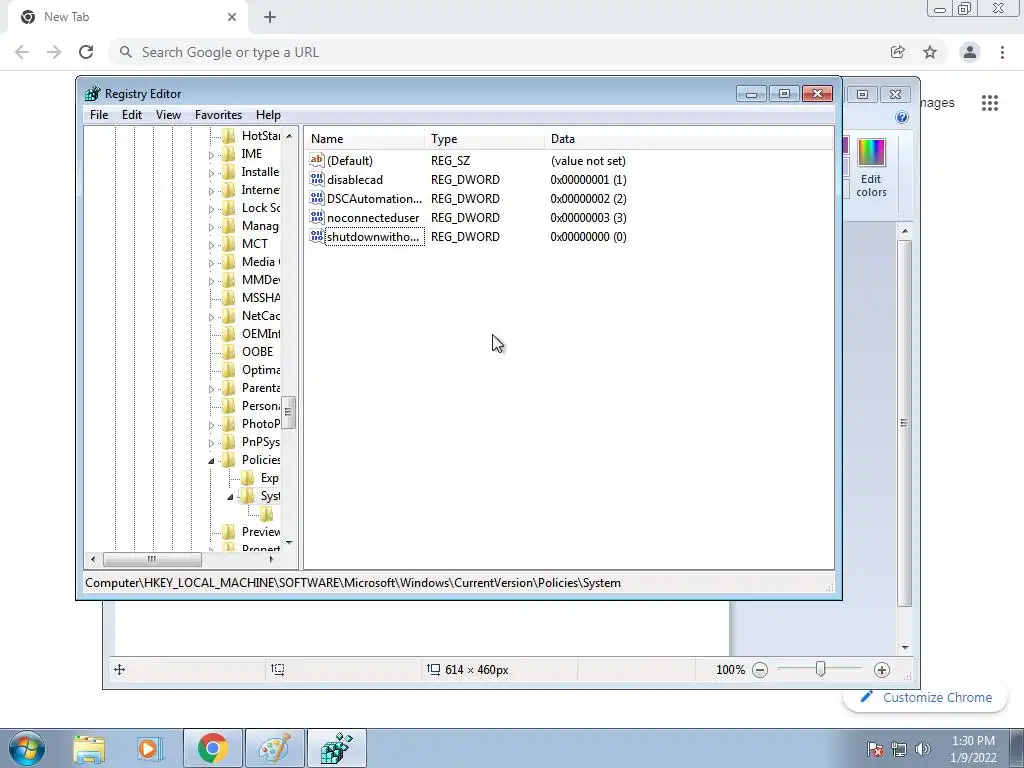Click Customize Chrome button
This screenshot has height=768, width=1024.
coord(925,697)
